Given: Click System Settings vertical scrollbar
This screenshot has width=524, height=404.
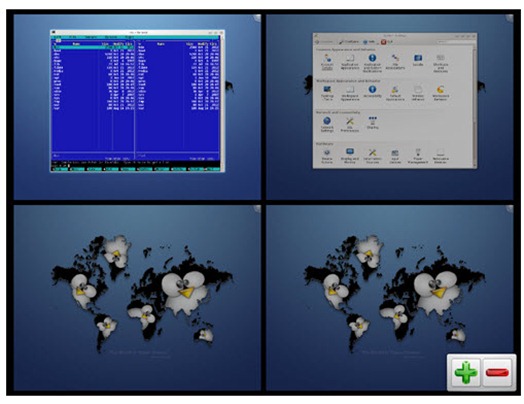Looking at the screenshot, I should (475, 106).
